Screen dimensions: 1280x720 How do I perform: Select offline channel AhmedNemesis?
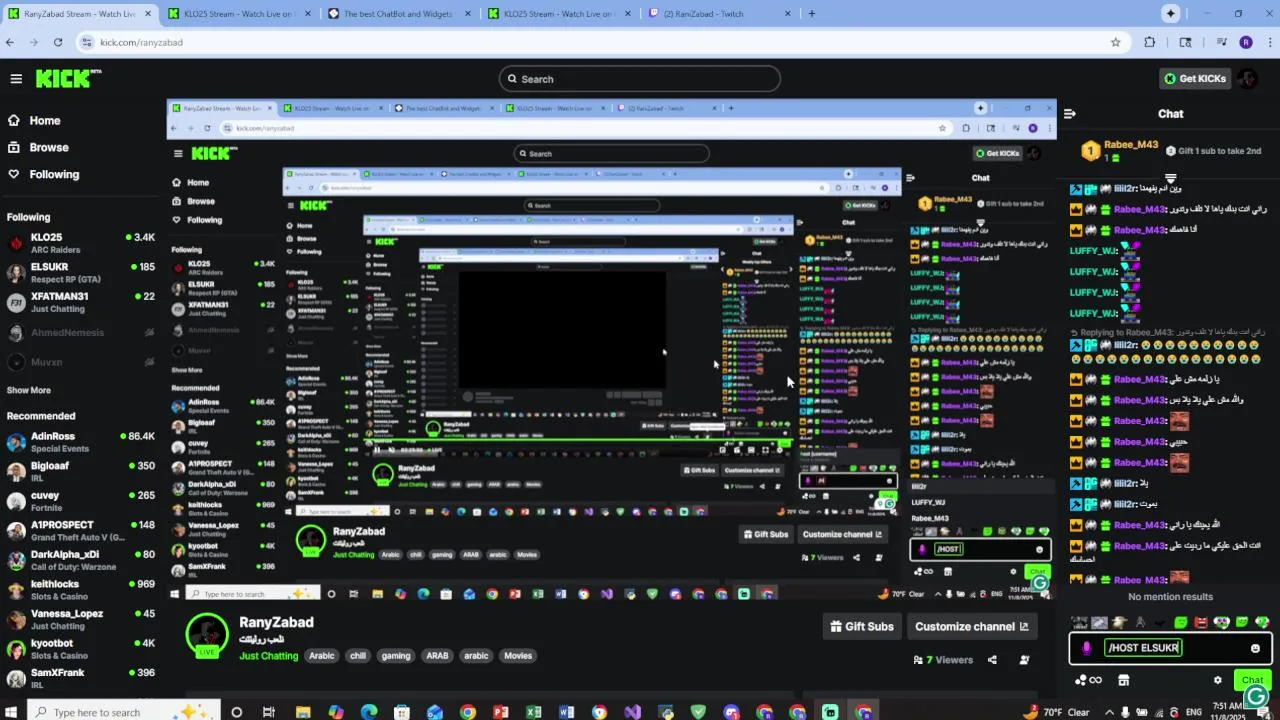80,333
